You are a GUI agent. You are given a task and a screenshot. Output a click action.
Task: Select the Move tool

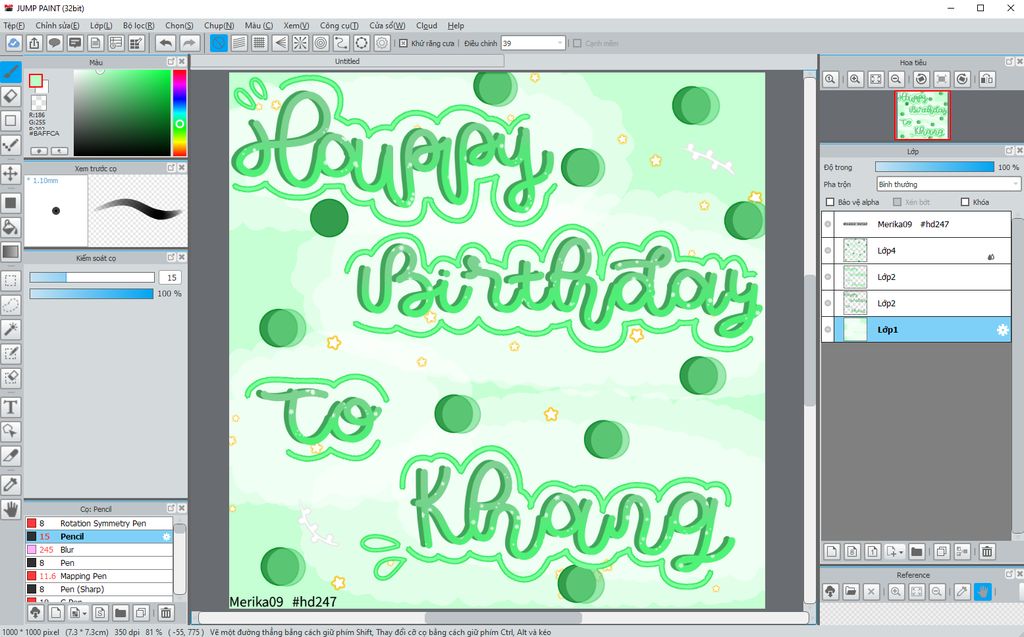[10, 174]
